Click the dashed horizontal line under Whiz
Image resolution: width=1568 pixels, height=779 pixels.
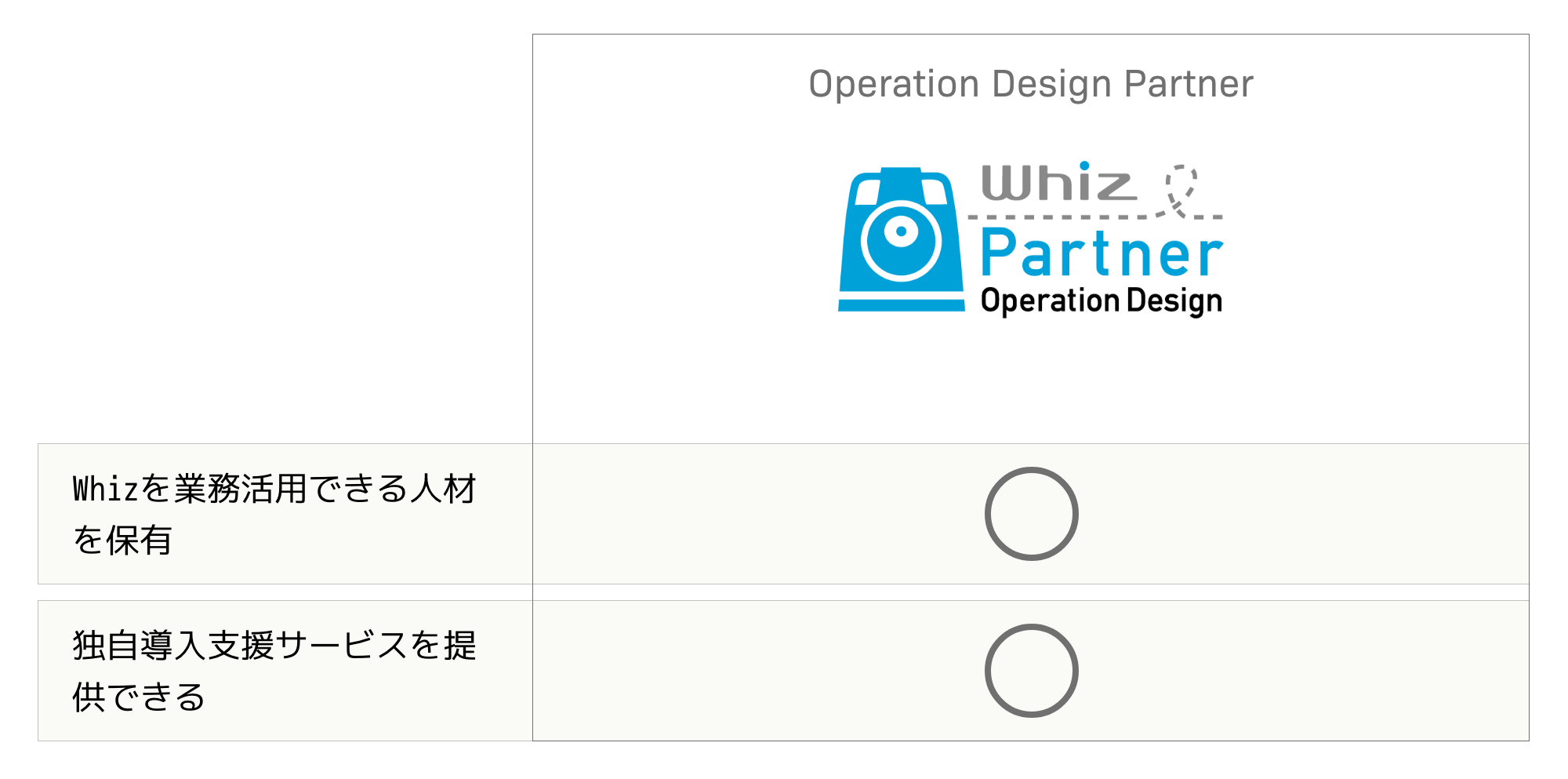1095,217
